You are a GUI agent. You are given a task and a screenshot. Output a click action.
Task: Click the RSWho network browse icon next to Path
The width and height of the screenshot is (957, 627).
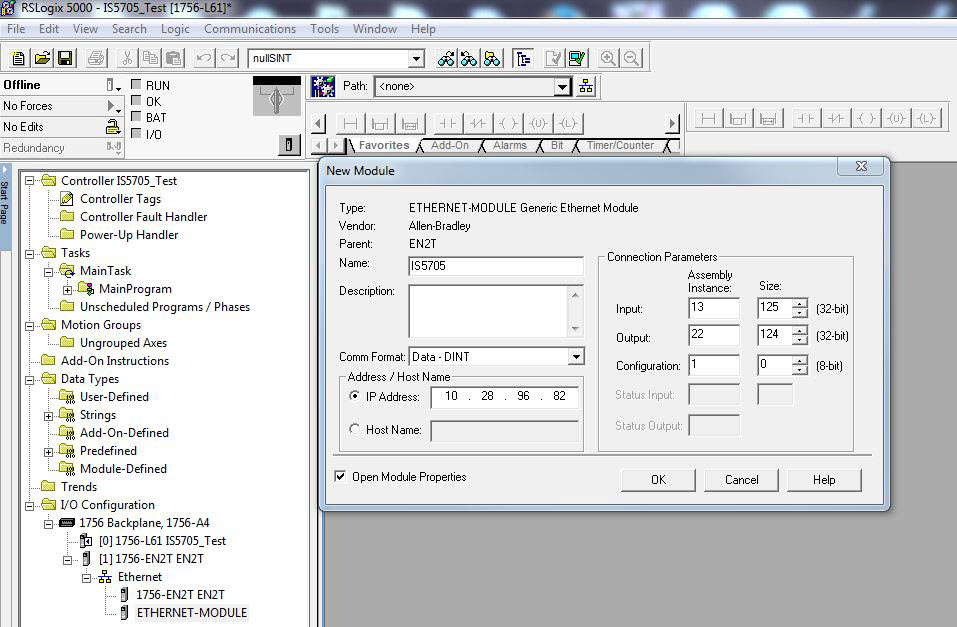pos(586,87)
